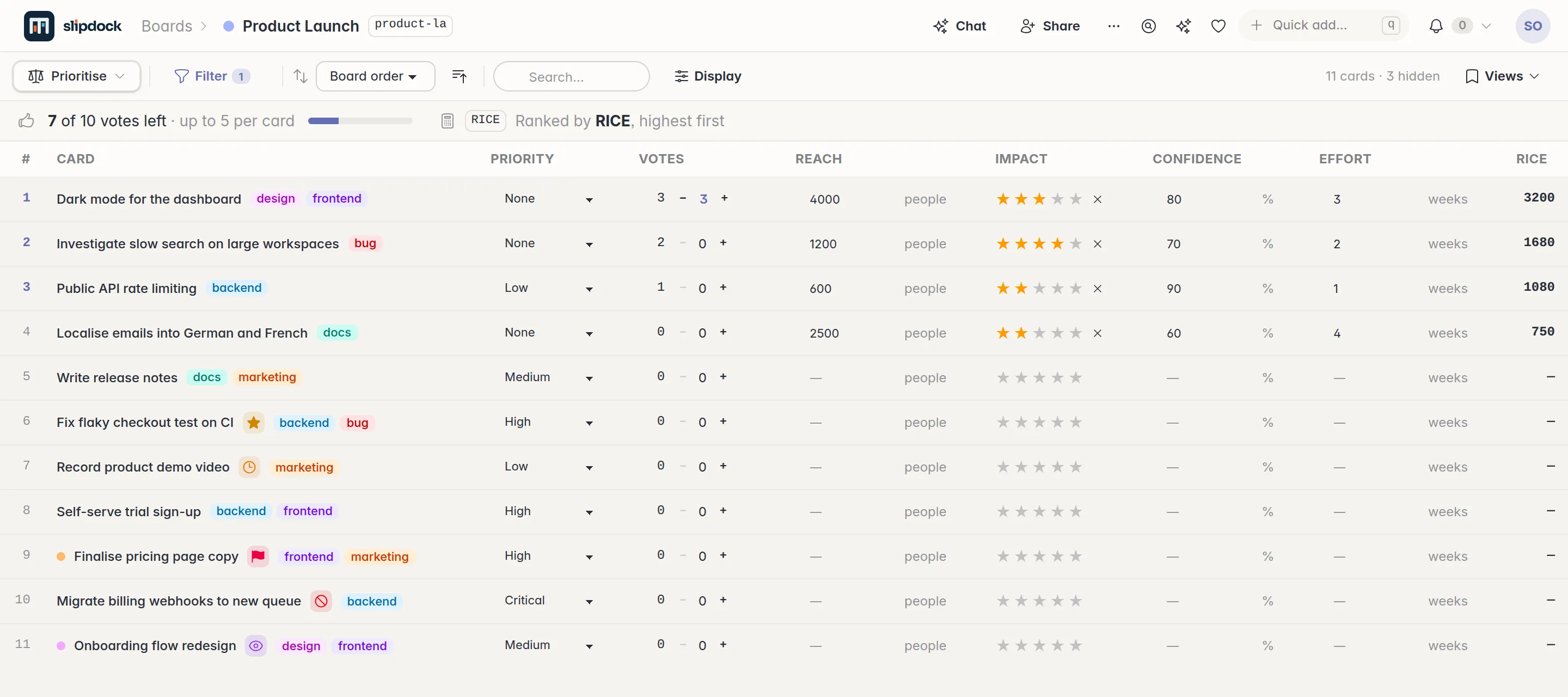
Task: Click the clock badge on Record product demo video
Action: 249,467
